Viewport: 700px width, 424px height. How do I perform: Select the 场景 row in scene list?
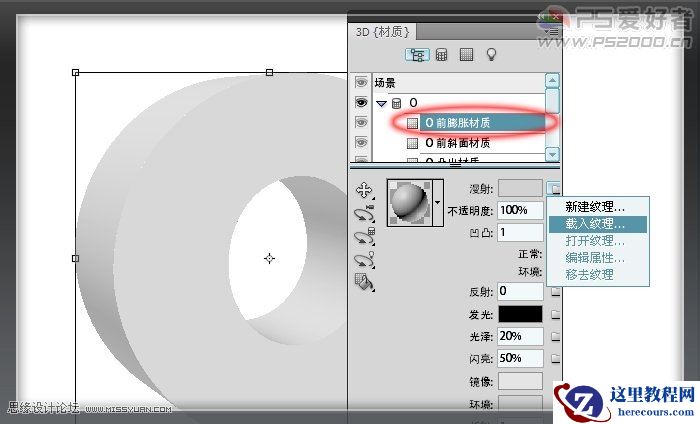[459, 83]
